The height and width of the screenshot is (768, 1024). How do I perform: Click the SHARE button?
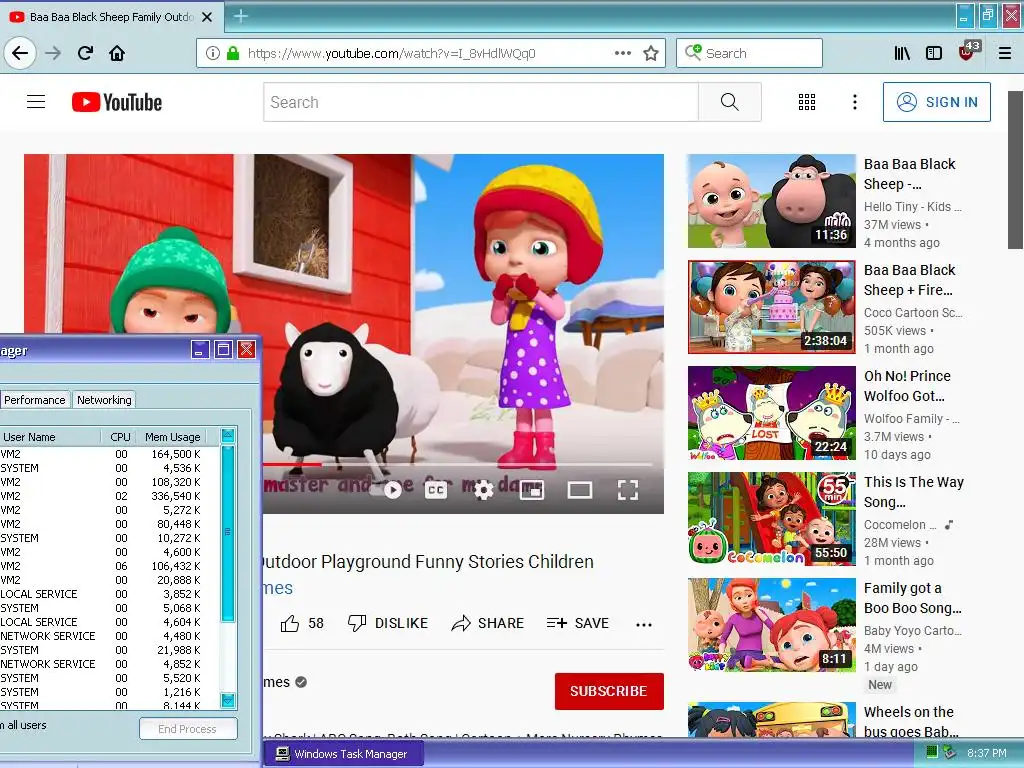487,624
